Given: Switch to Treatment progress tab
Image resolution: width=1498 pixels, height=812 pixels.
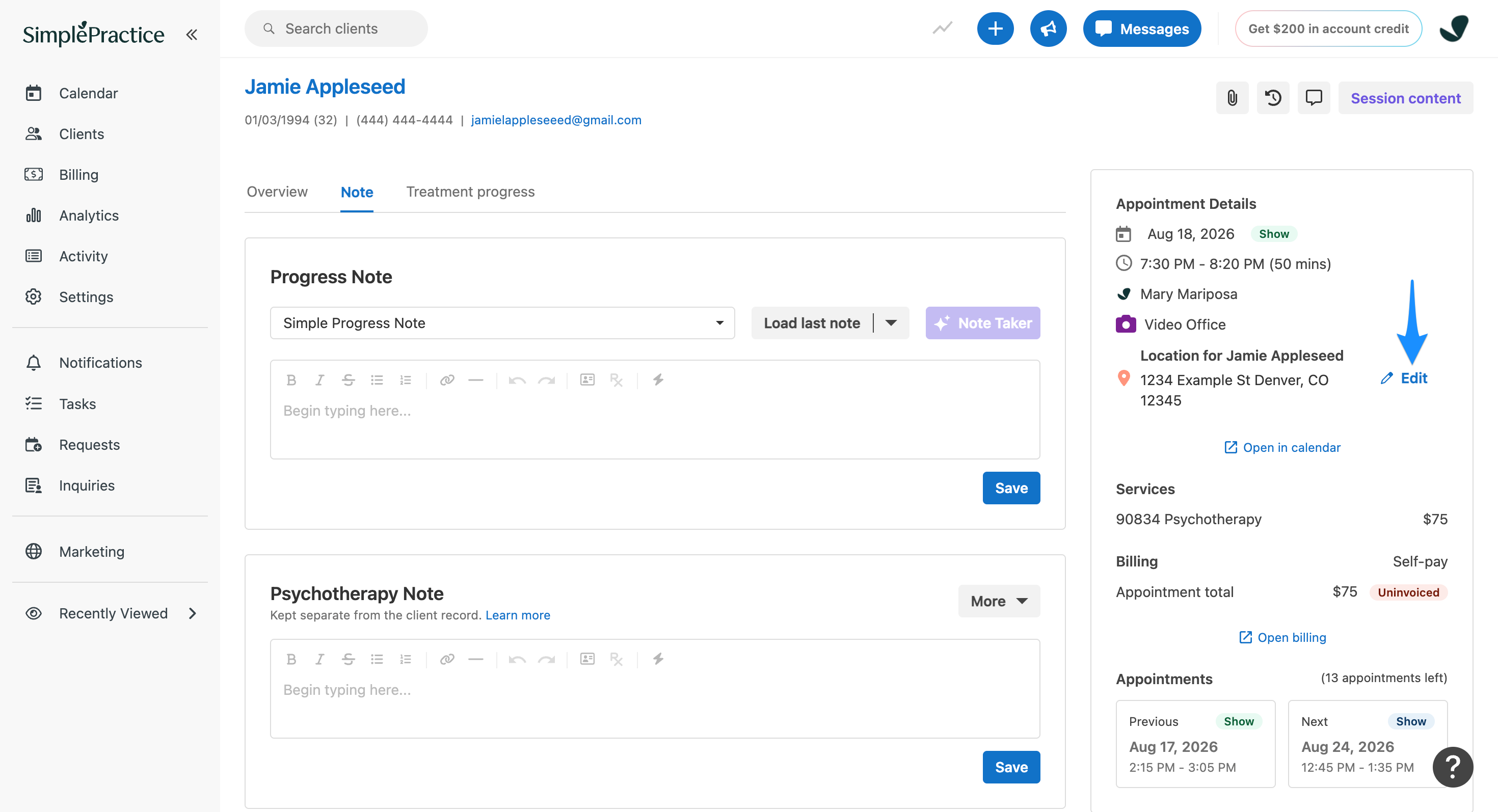Looking at the screenshot, I should 470,192.
